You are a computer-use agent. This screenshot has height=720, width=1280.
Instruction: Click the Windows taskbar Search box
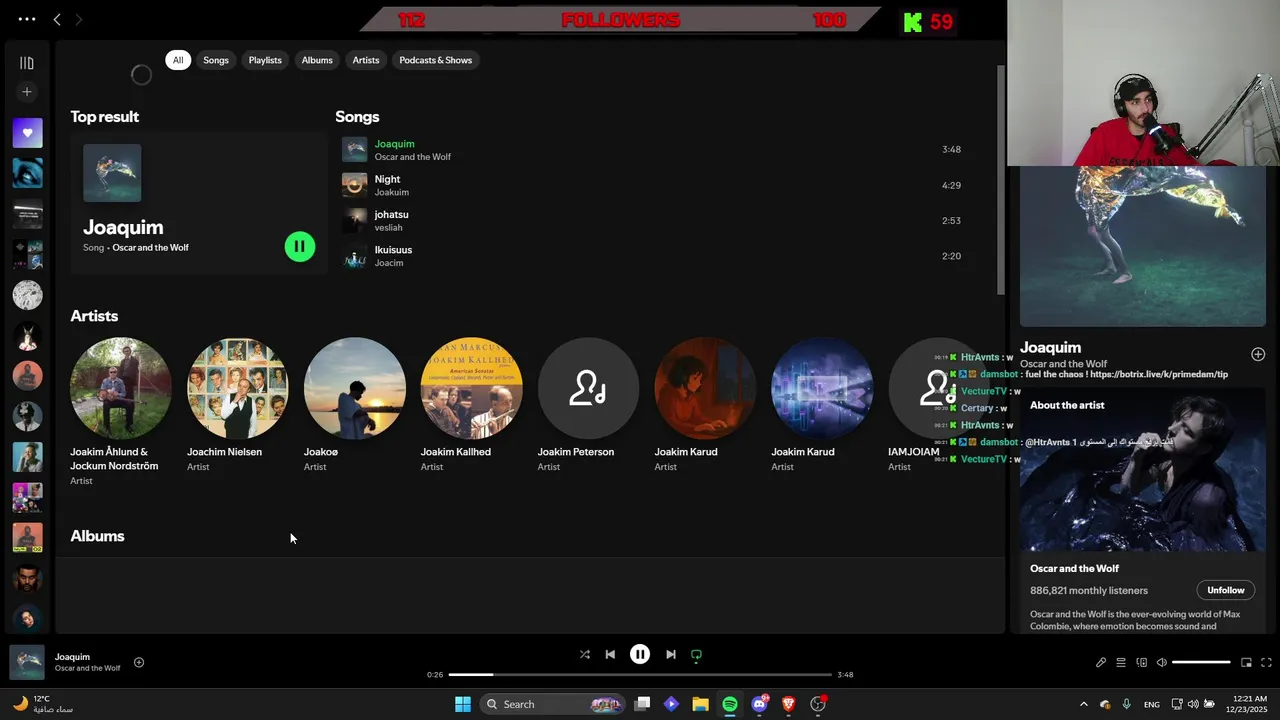pyautogui.click(x=554, y=704)
